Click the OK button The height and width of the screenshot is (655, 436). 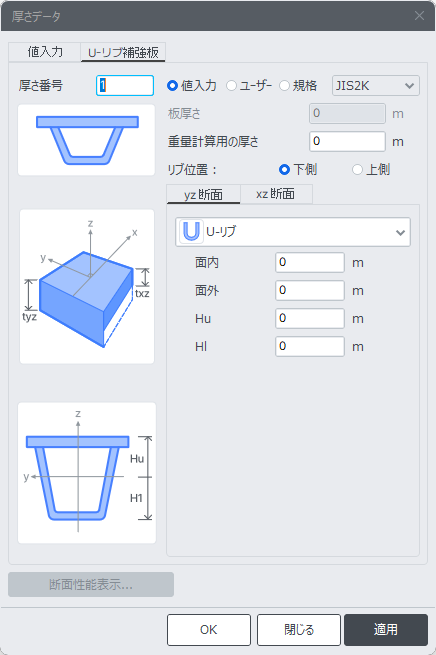click(x=209, y=630)
